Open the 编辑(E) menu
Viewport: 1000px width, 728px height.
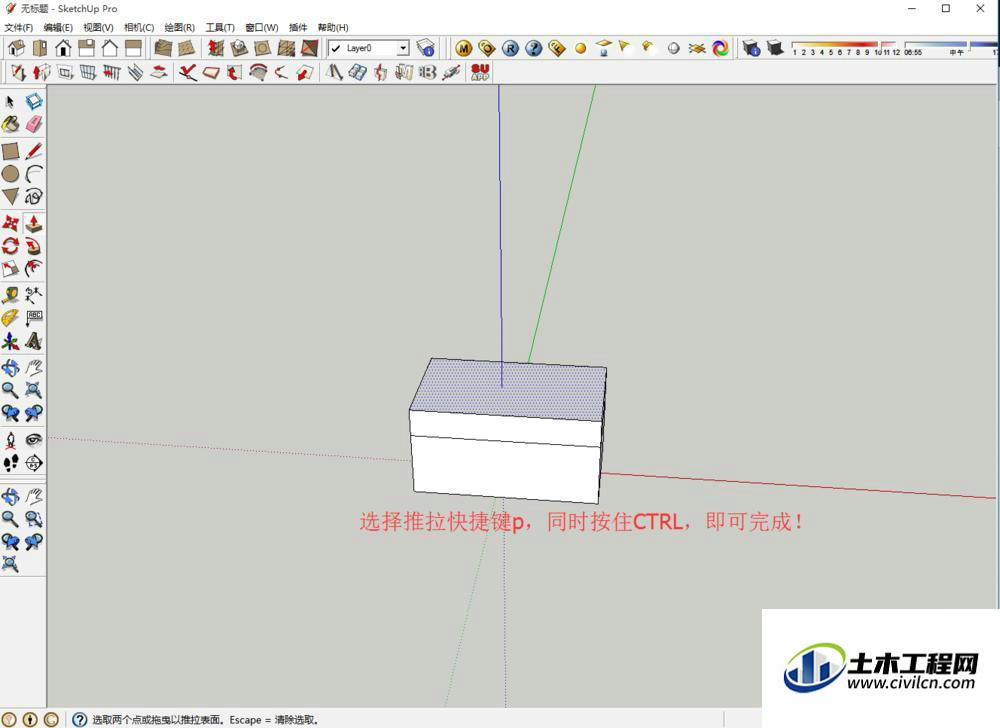pos(58,27)
